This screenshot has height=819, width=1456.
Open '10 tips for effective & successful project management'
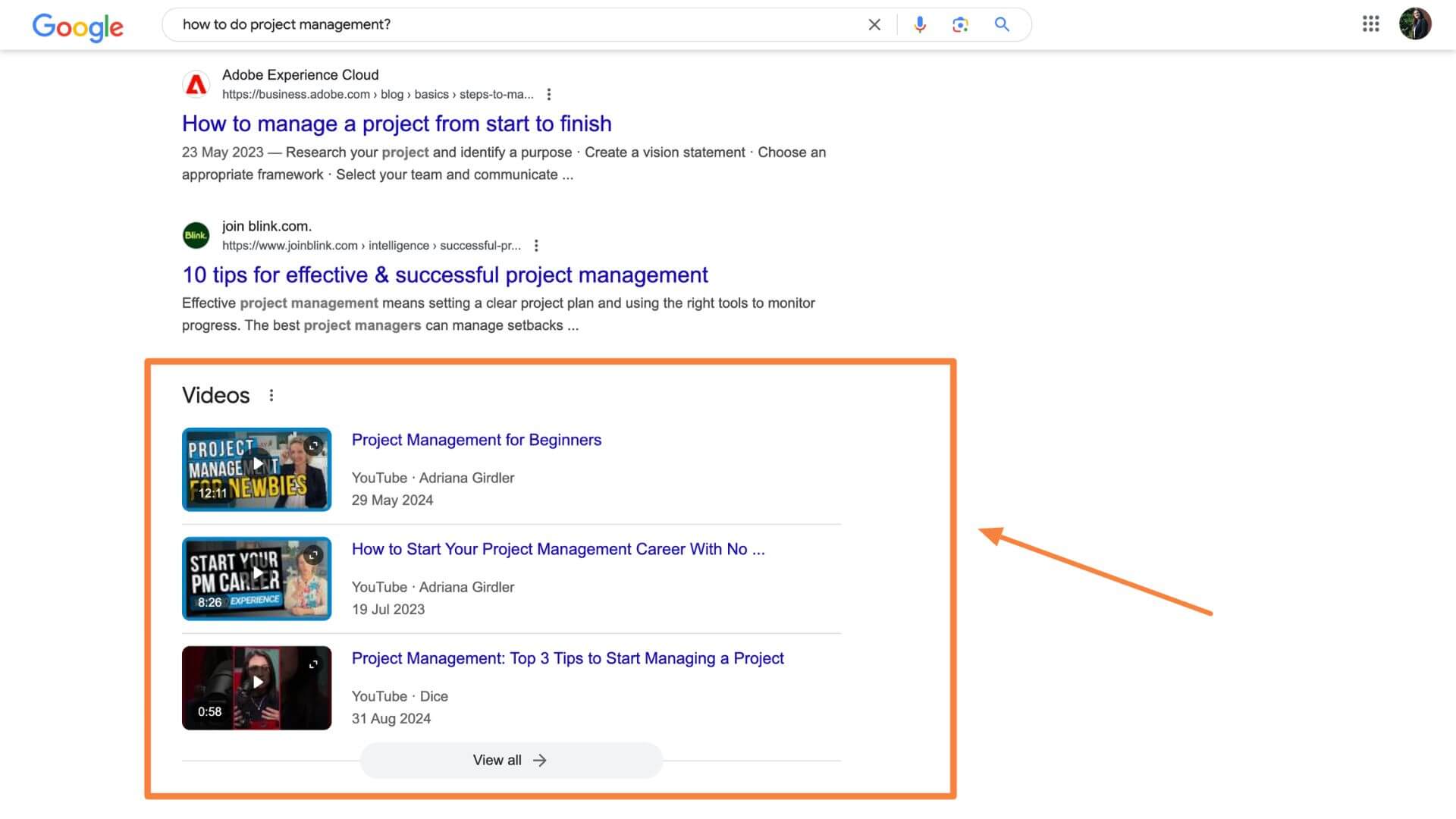point(445,275)
